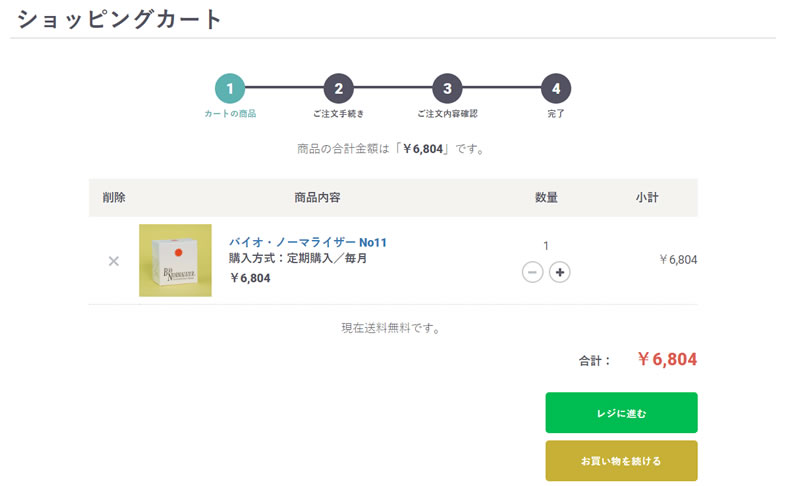Click the ご注文内容確認 step label
The image size is (800, 486).
point(447,114)
